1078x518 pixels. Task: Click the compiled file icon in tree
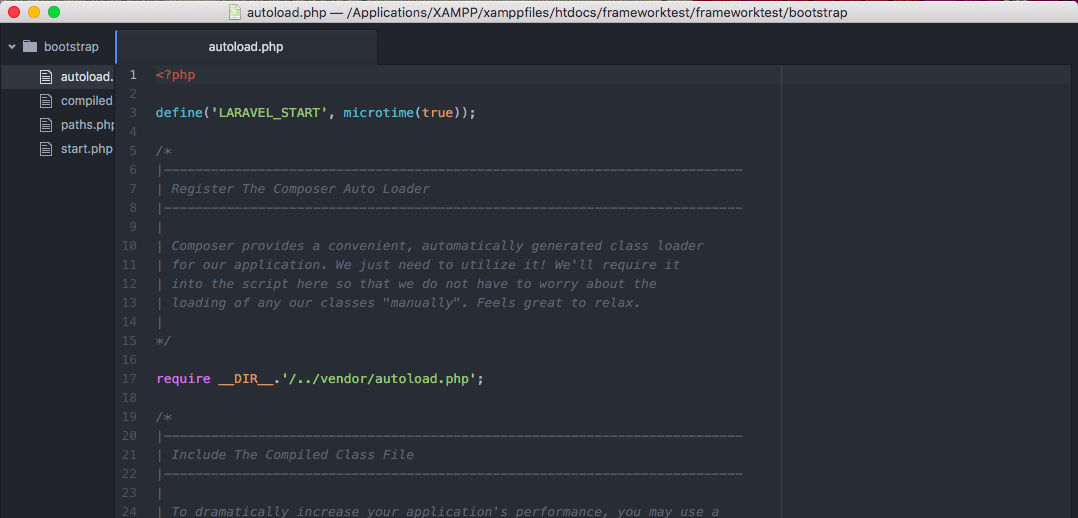(45, 100)
